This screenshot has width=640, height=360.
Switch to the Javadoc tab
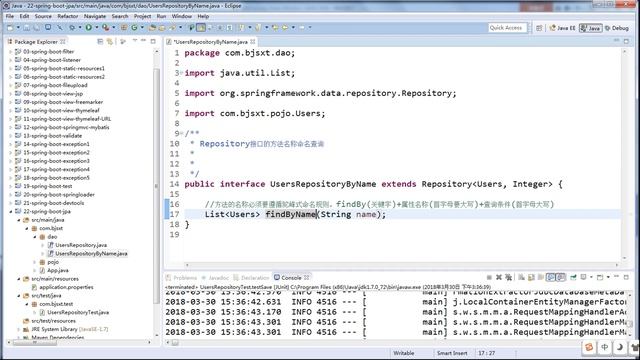pos(215,278)
